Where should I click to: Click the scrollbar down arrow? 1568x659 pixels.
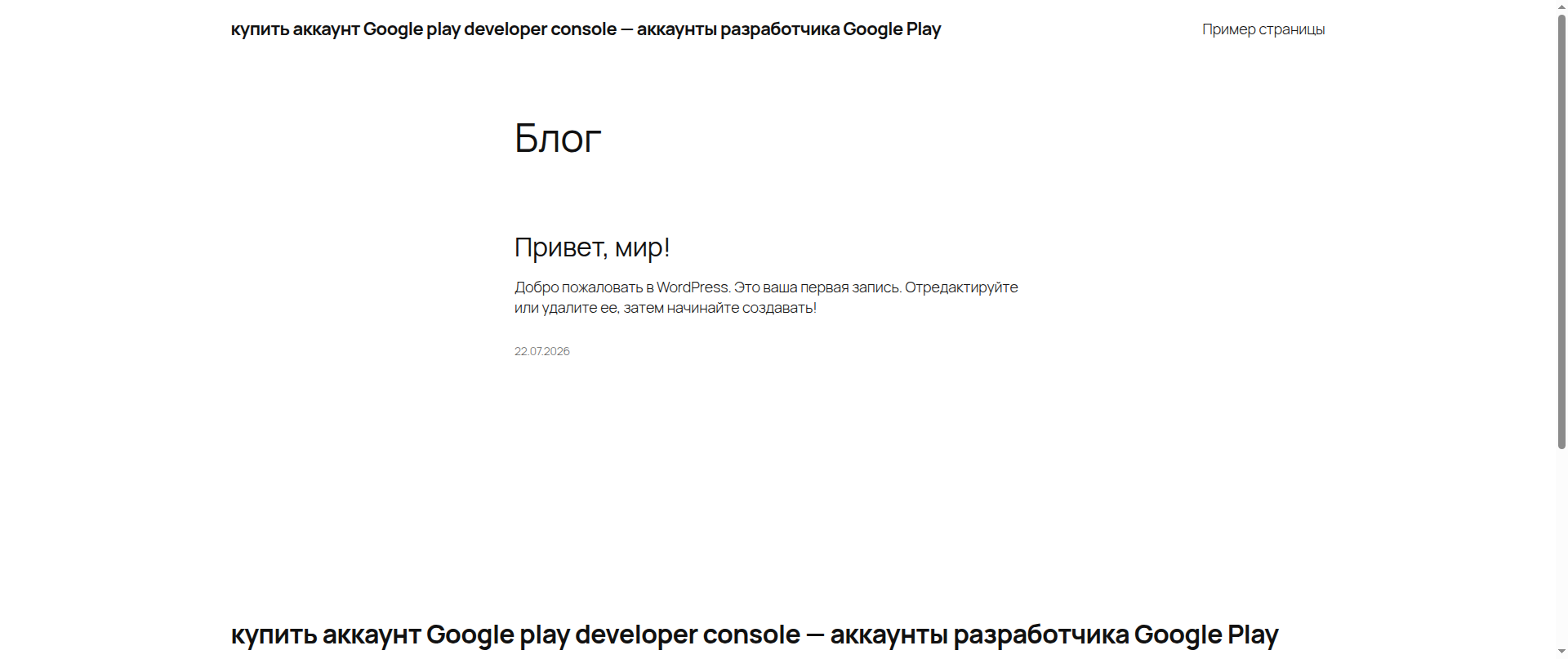1561,652
